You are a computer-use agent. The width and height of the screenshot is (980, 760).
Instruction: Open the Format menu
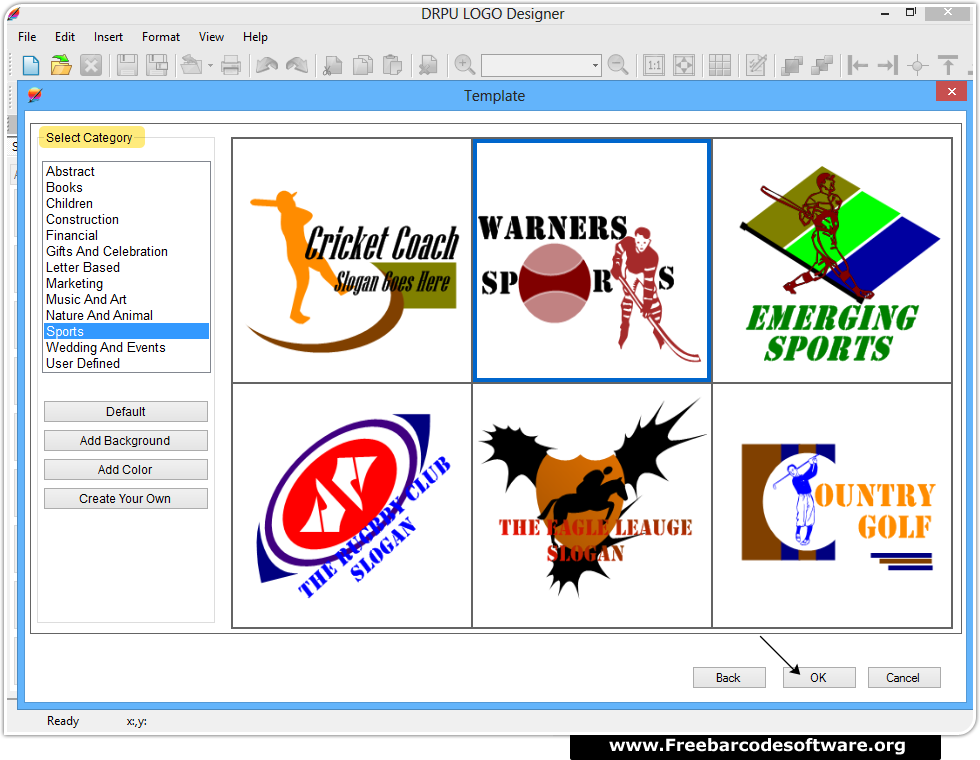tap(161, 37)
